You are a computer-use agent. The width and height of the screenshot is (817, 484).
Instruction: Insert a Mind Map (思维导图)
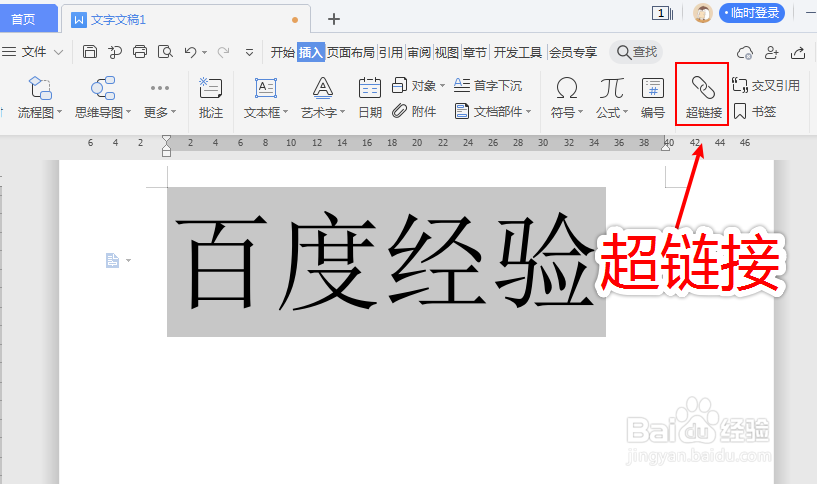103,97
